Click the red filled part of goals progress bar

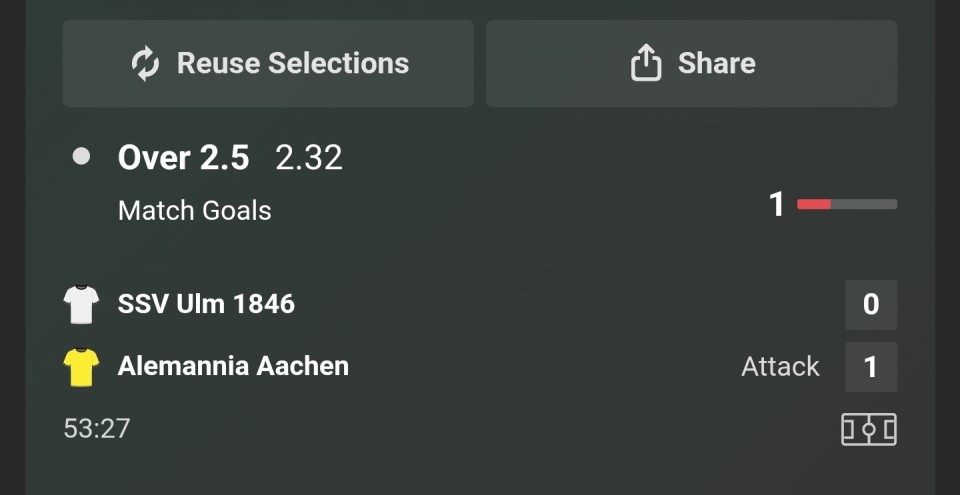coord(813,205)
